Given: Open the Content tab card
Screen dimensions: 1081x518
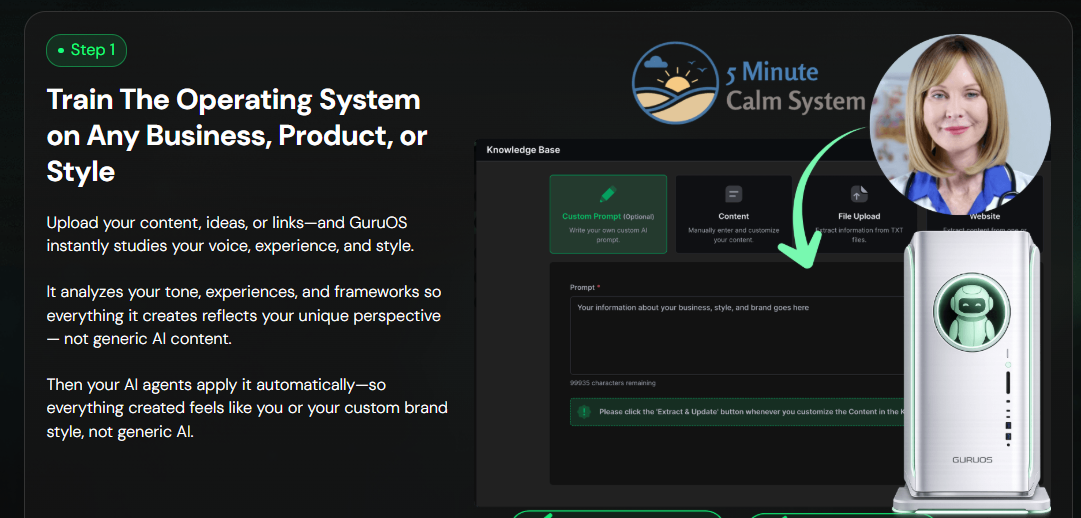Looking at the screenshot, I should [734, 214].
